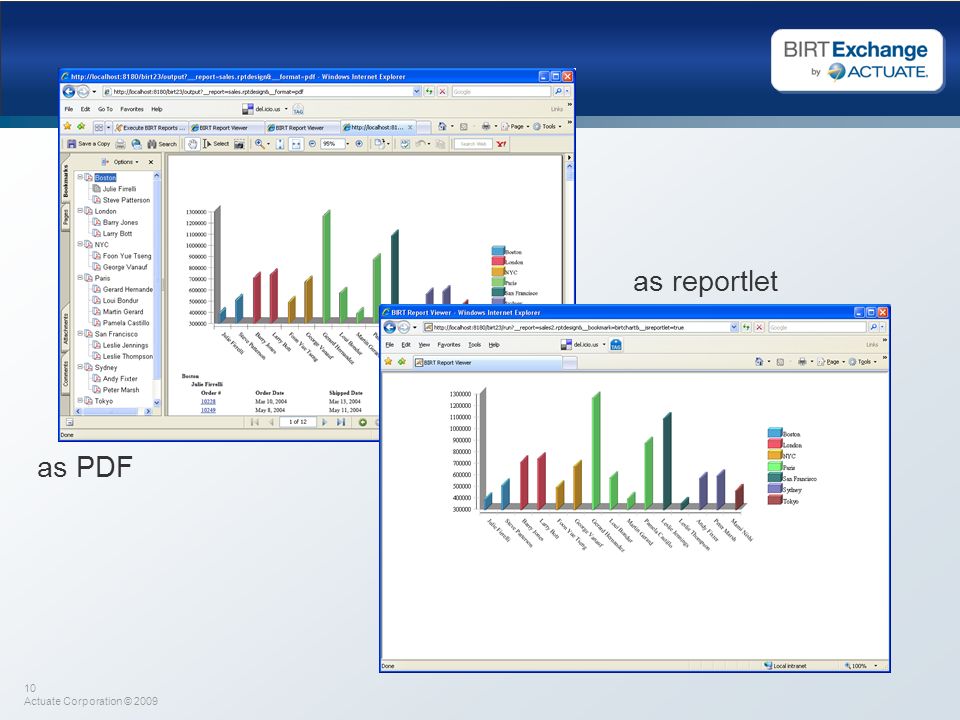
Task: Collapse the Boston bookmark node
Action: [x=80, y=177]
